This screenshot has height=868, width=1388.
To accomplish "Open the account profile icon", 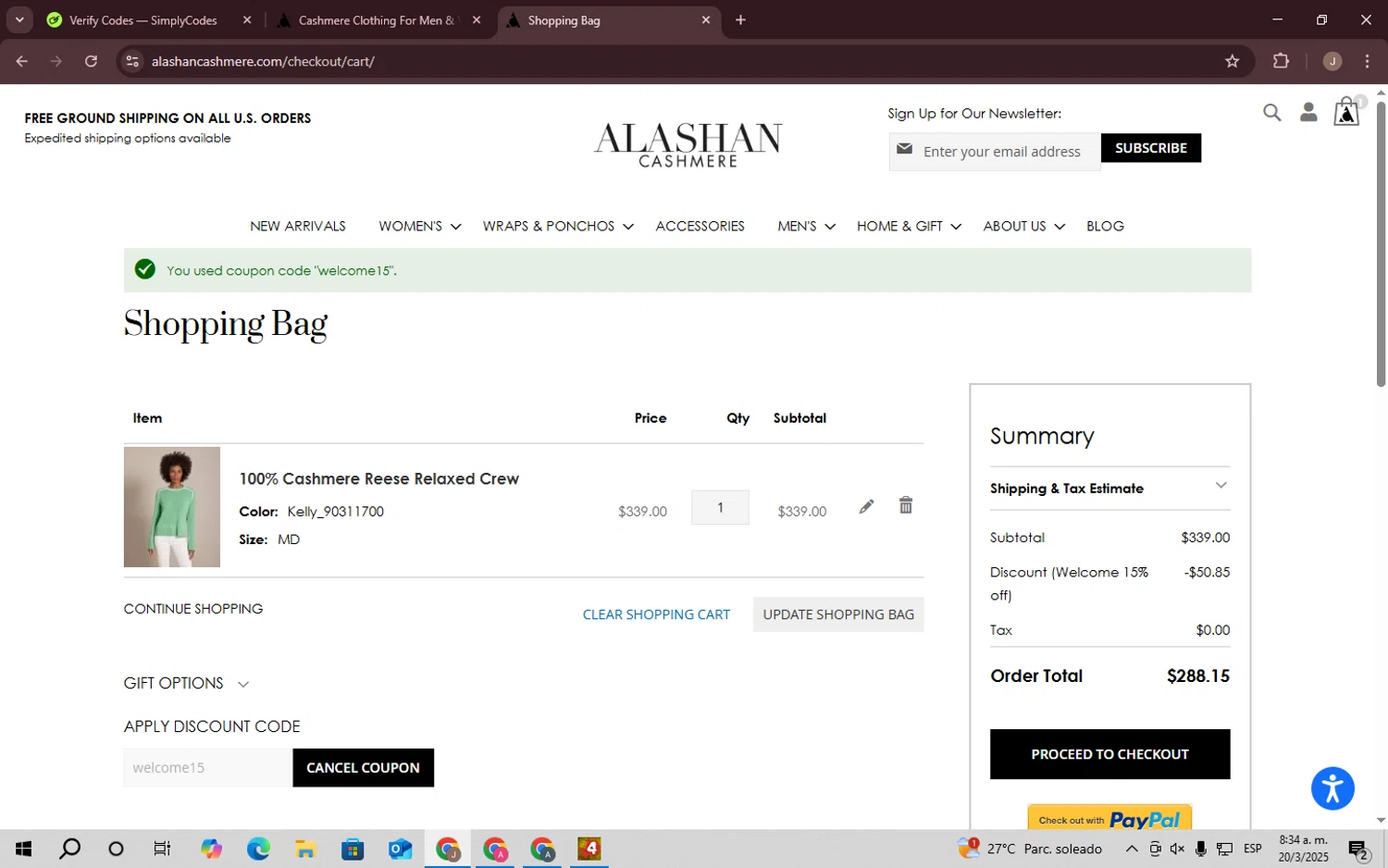I will point(1308,113).
